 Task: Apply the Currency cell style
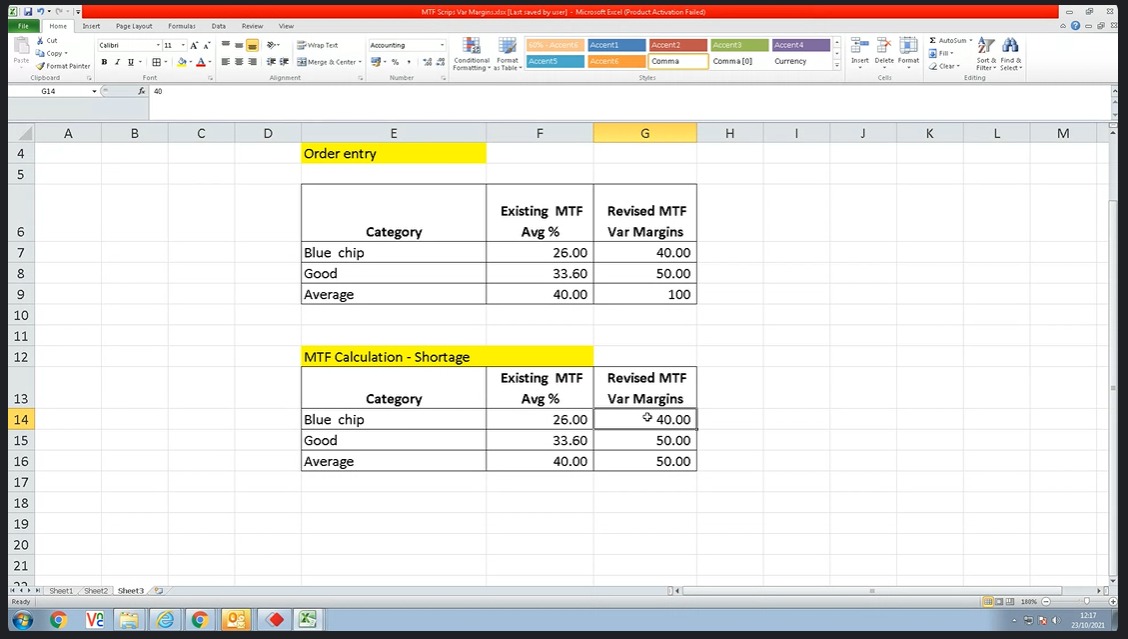pos(801,61)
